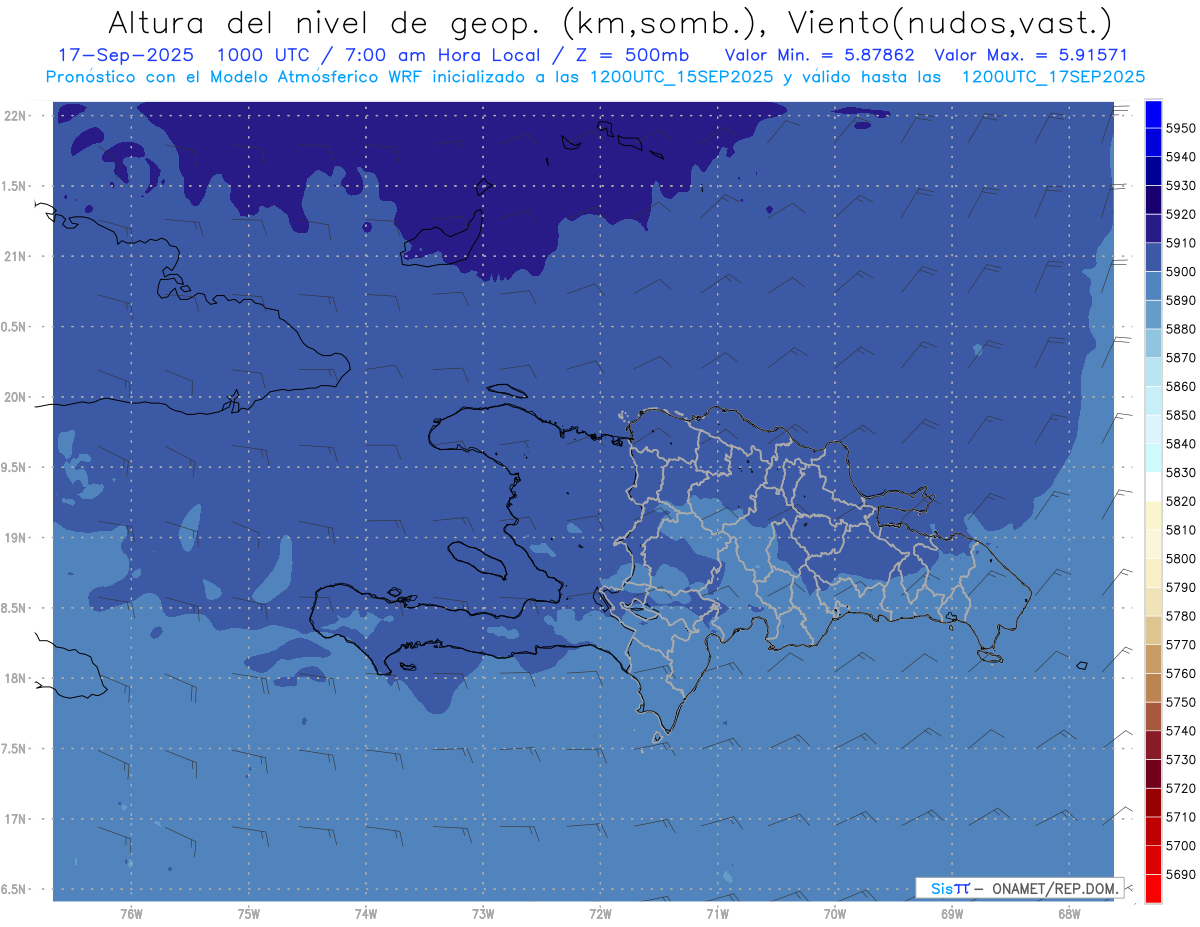The height and width of the screenshot is (927, 1200).
Task: Click the colorbar value 5840
Action: tap(1180, 444)
